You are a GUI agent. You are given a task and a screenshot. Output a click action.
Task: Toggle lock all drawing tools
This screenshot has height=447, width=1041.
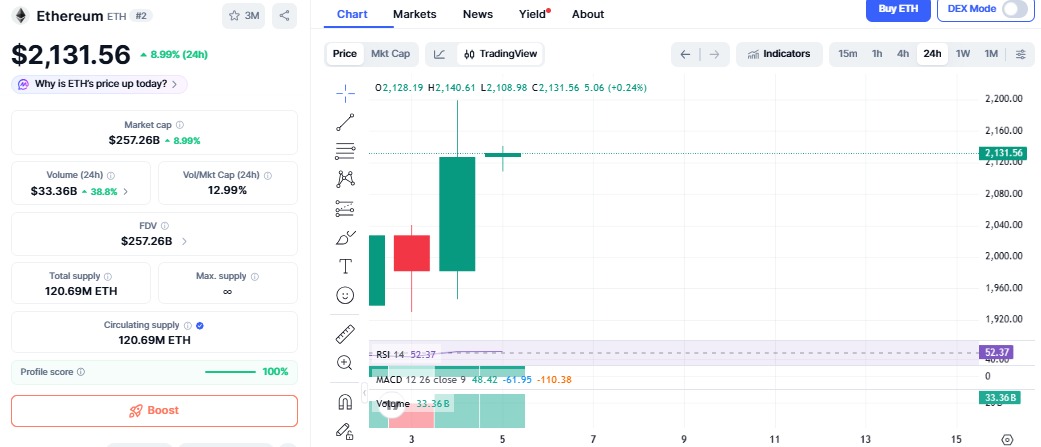click(x=345, y=431)
